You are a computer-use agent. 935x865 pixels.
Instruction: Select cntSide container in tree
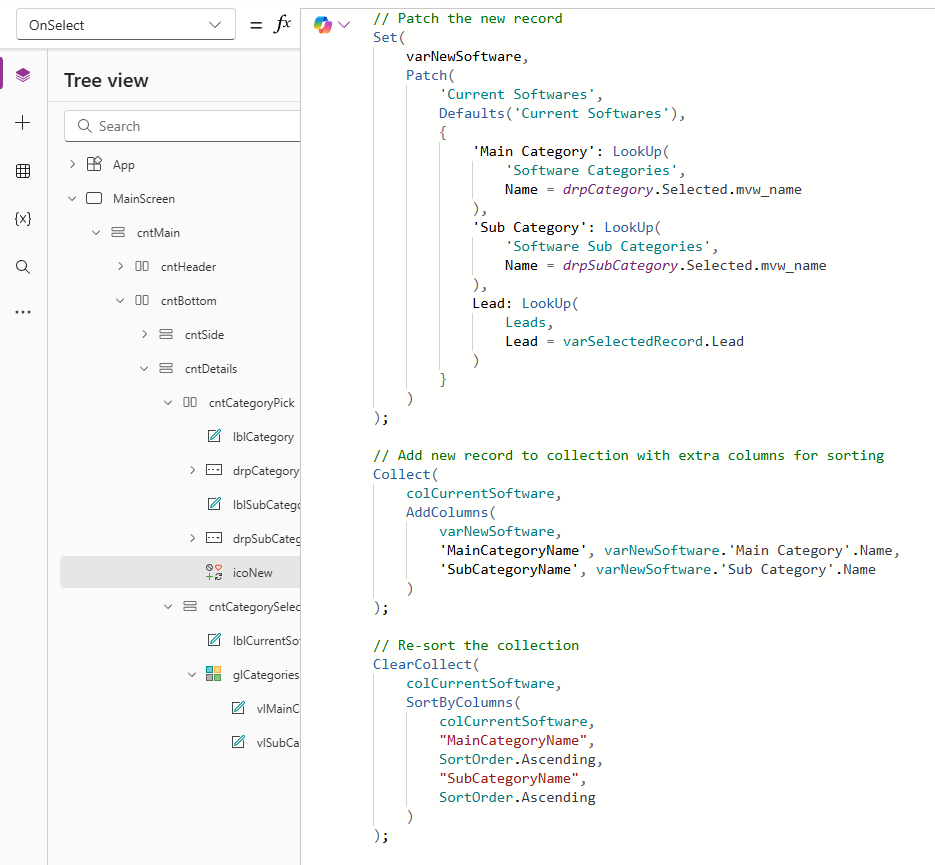click(204, 335)
